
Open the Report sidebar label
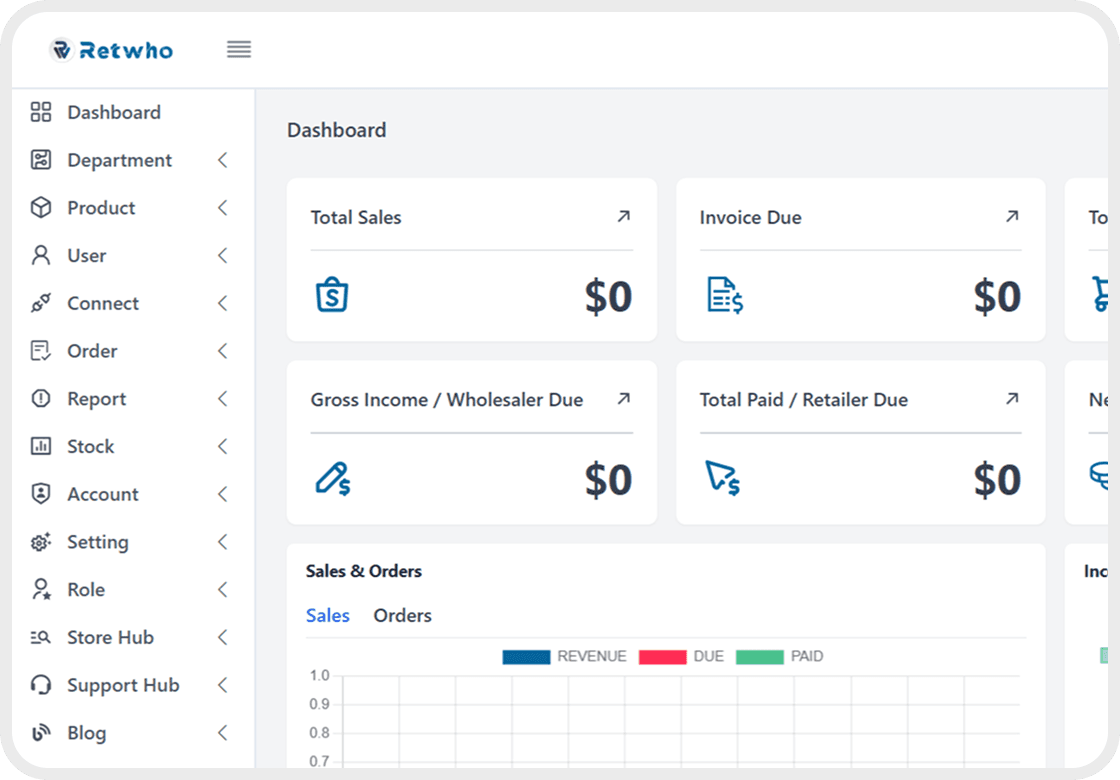(96, 399)
